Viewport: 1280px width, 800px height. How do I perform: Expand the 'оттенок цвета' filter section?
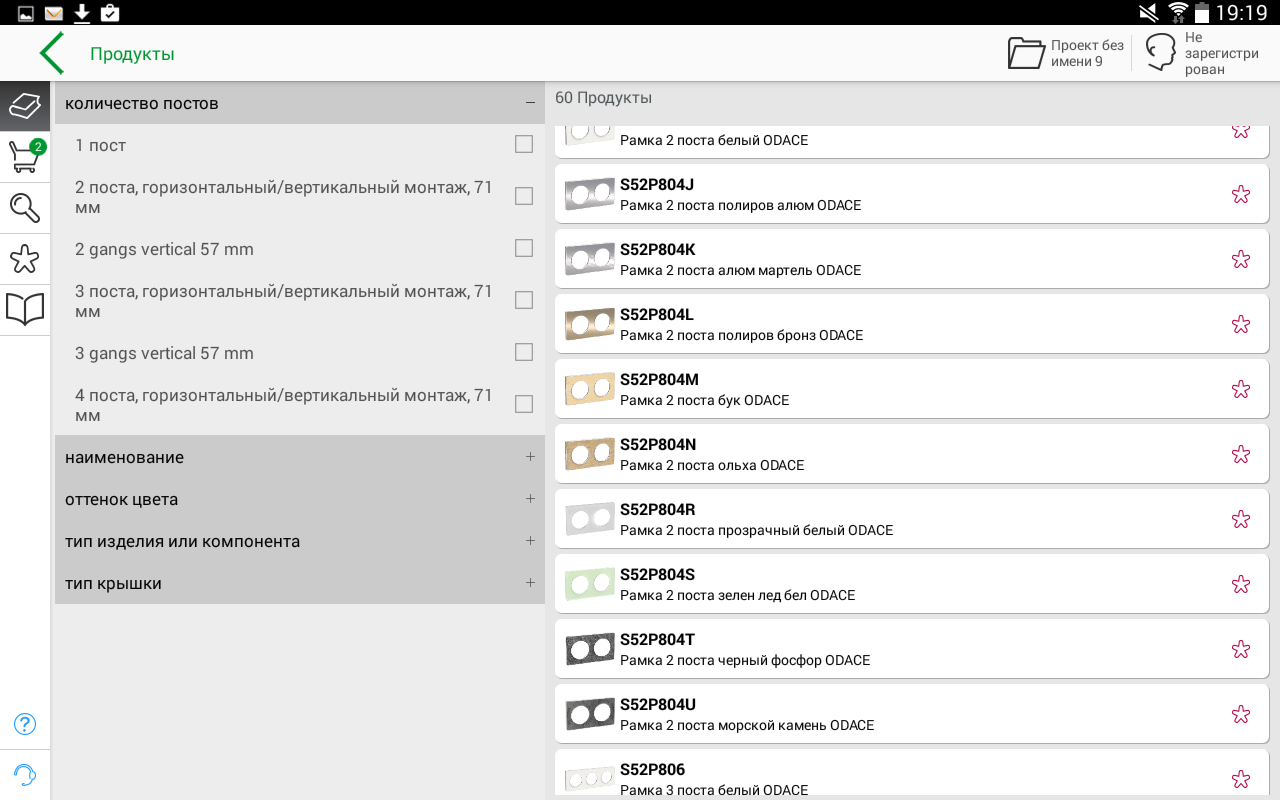point(300,499)
